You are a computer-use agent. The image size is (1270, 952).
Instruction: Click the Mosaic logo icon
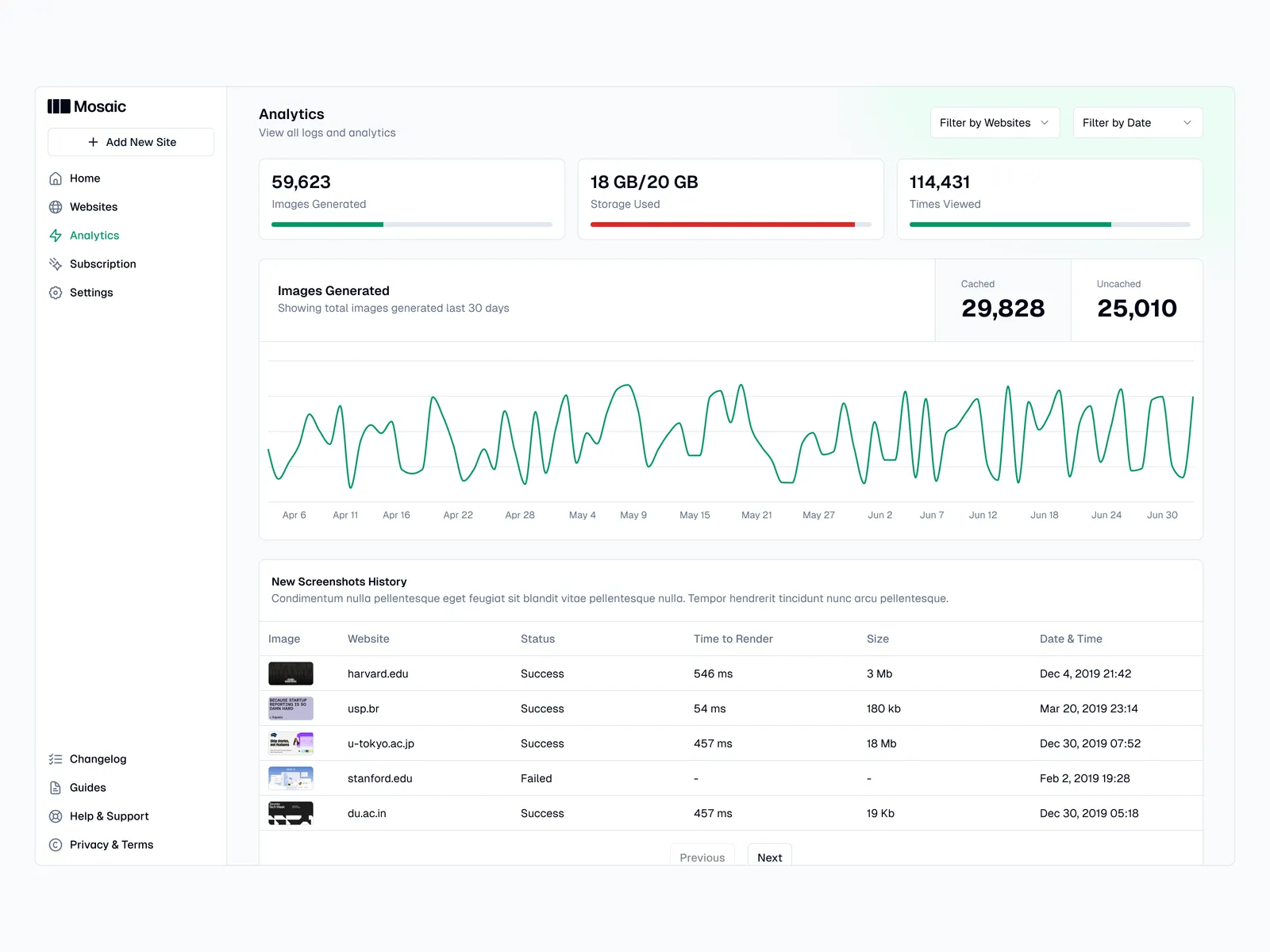59,106
